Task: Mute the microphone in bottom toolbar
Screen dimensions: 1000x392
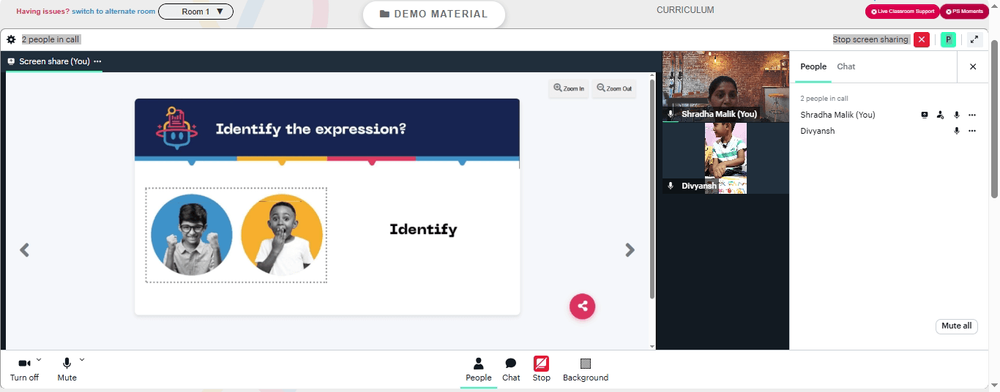Action: (66, 369)
